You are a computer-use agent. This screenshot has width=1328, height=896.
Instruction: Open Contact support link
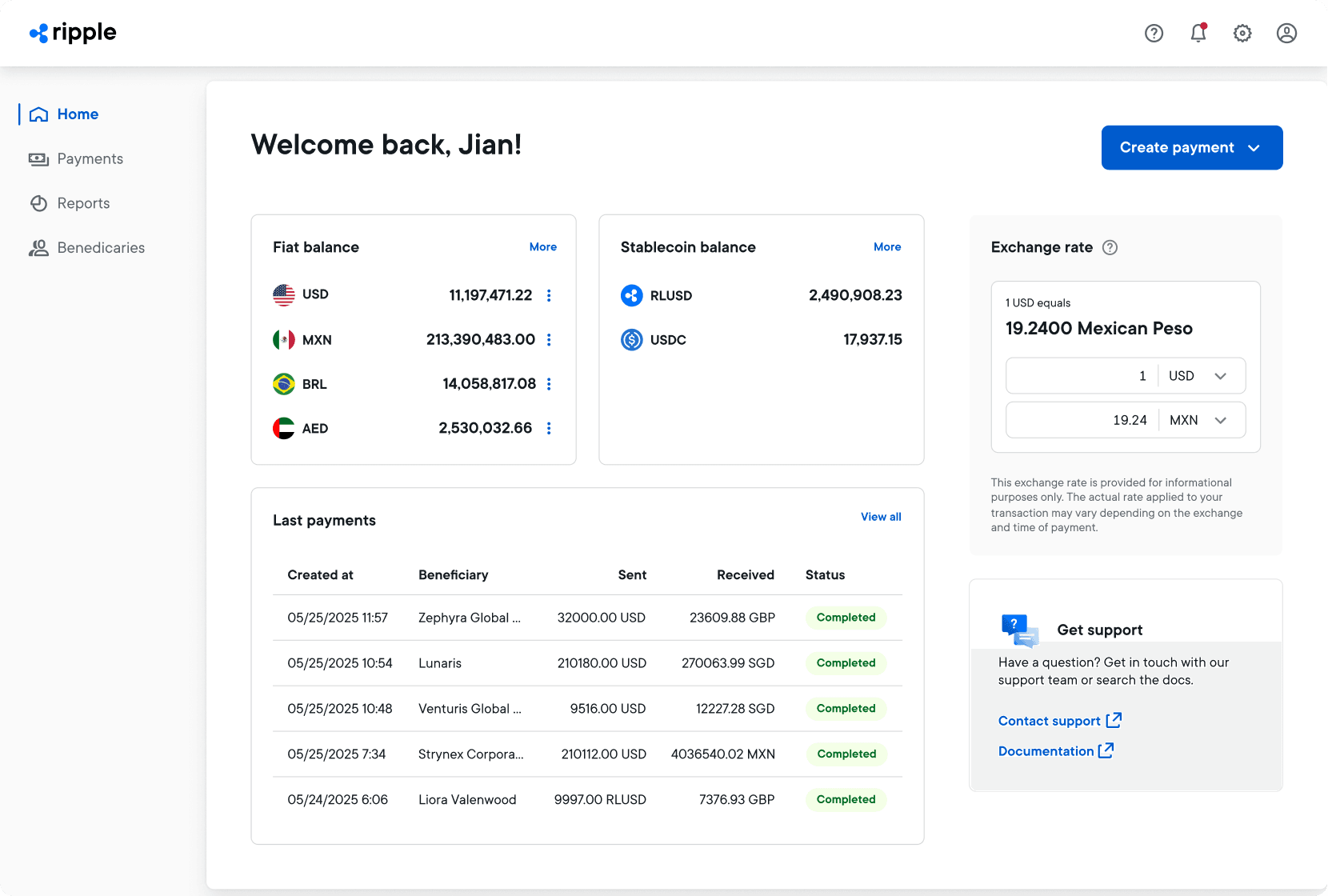click(1050, 721)
